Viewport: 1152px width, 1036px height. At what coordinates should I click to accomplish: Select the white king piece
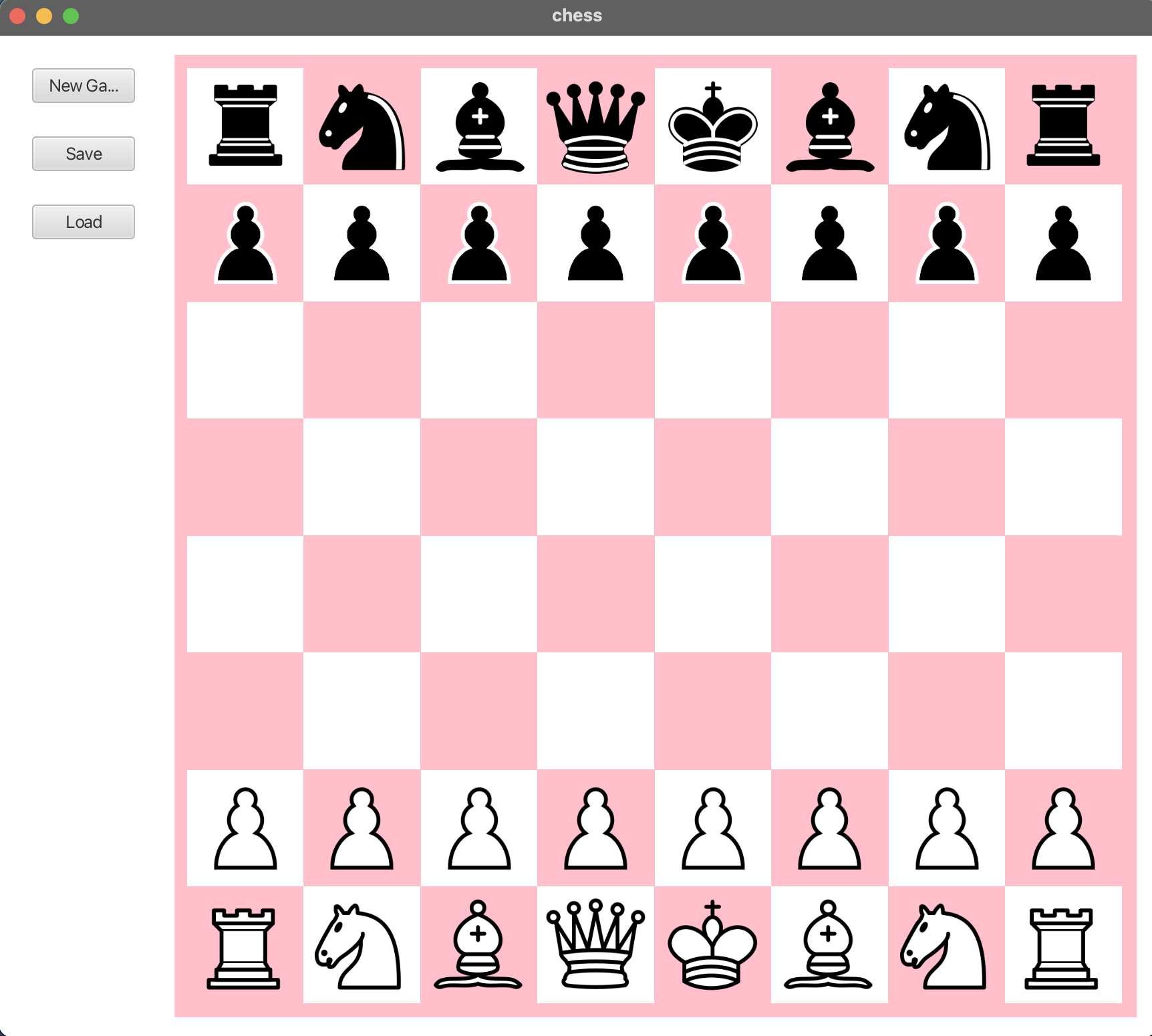[x=712, y=944]
